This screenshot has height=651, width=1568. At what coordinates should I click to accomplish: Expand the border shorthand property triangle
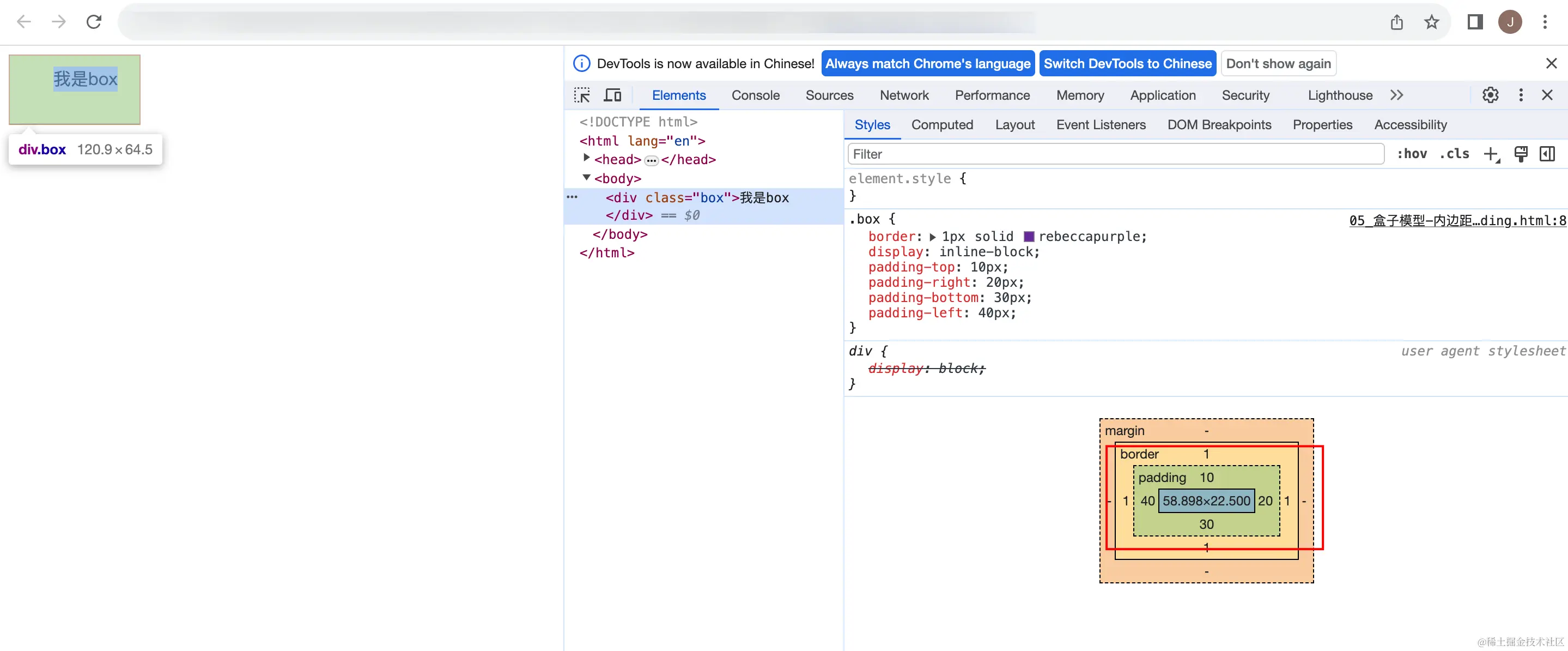(933, 237)
